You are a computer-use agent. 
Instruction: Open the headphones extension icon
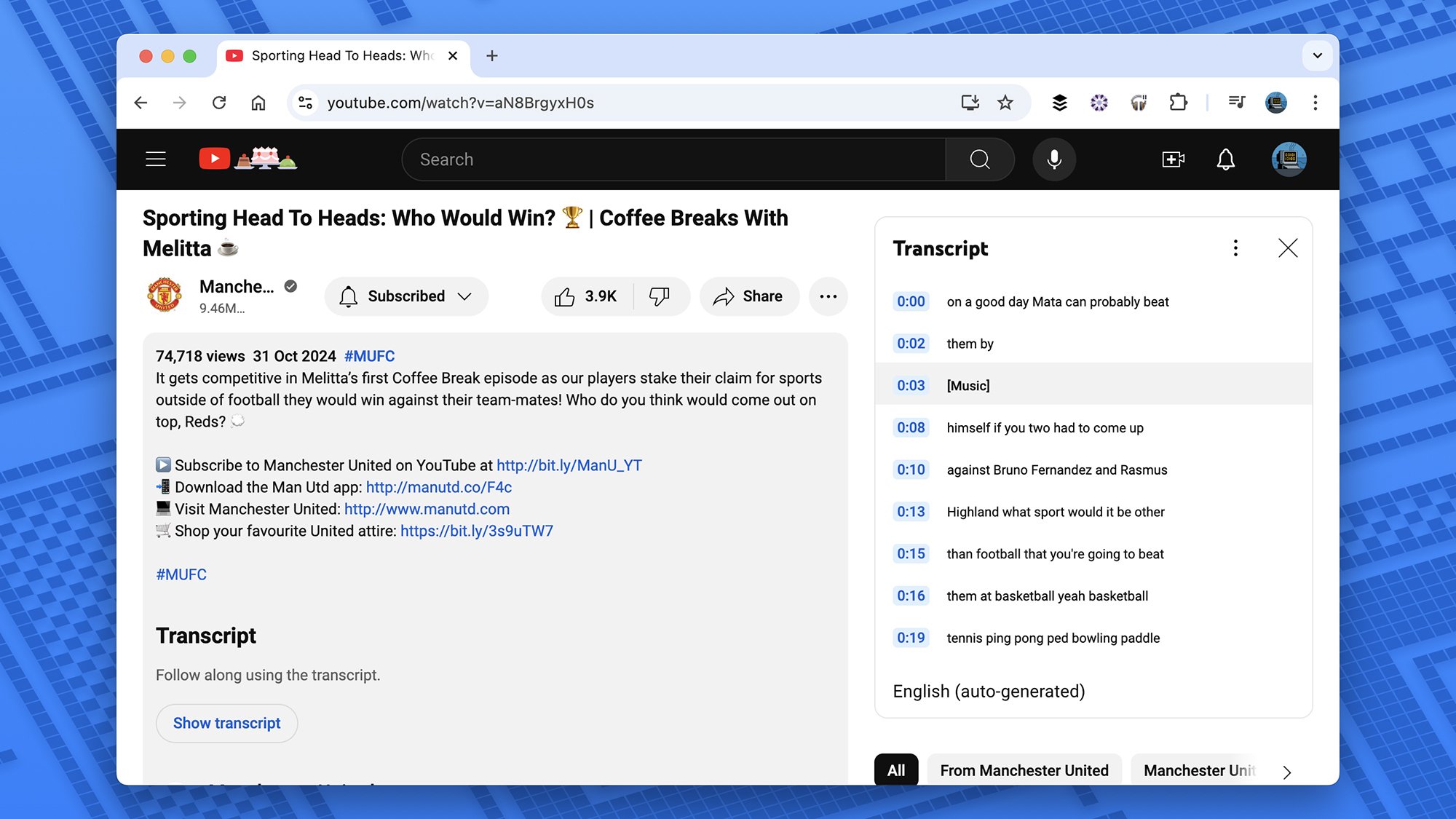1139,103
